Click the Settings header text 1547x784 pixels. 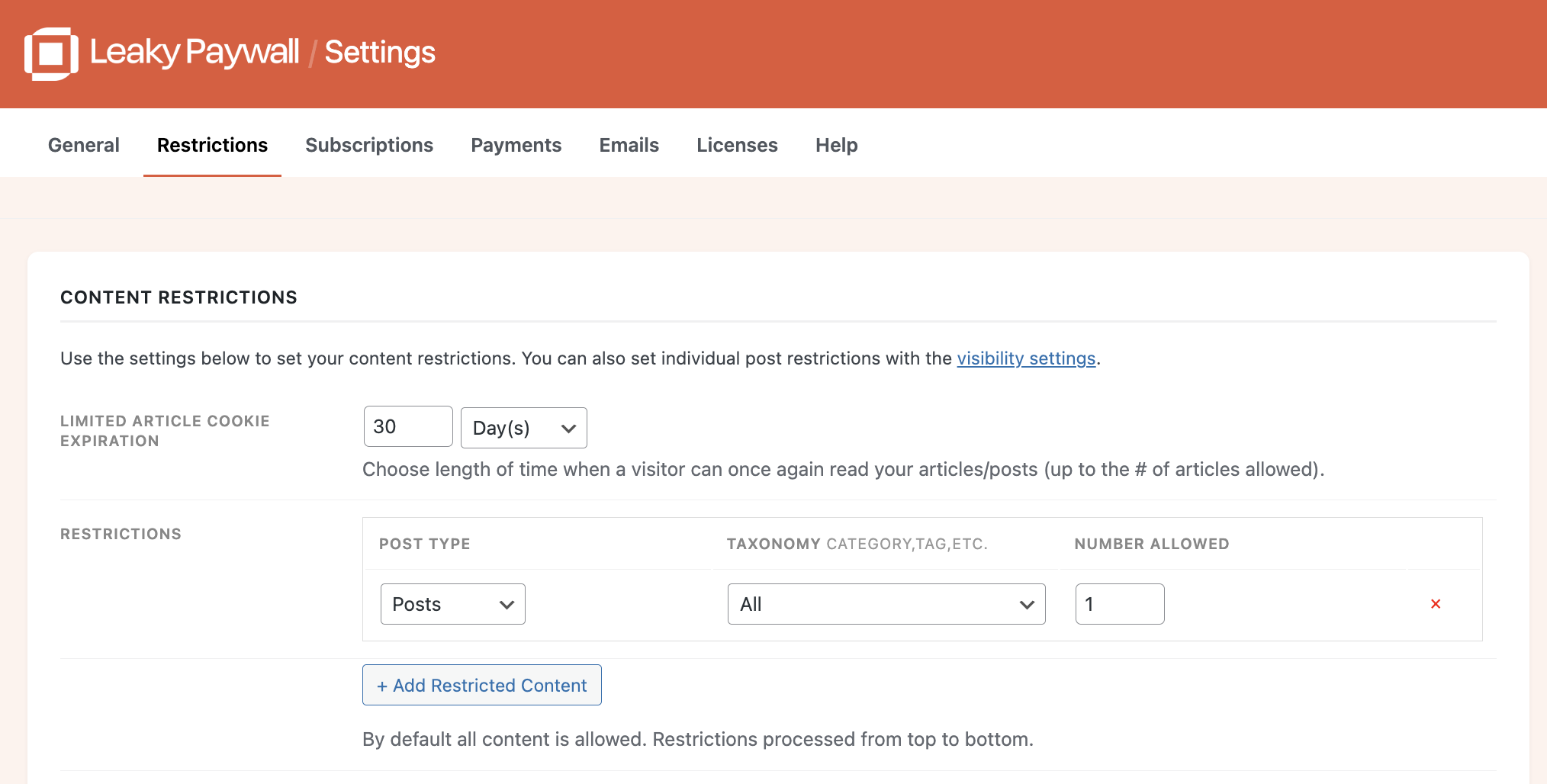pyautogui.click(x=380, y=52)
